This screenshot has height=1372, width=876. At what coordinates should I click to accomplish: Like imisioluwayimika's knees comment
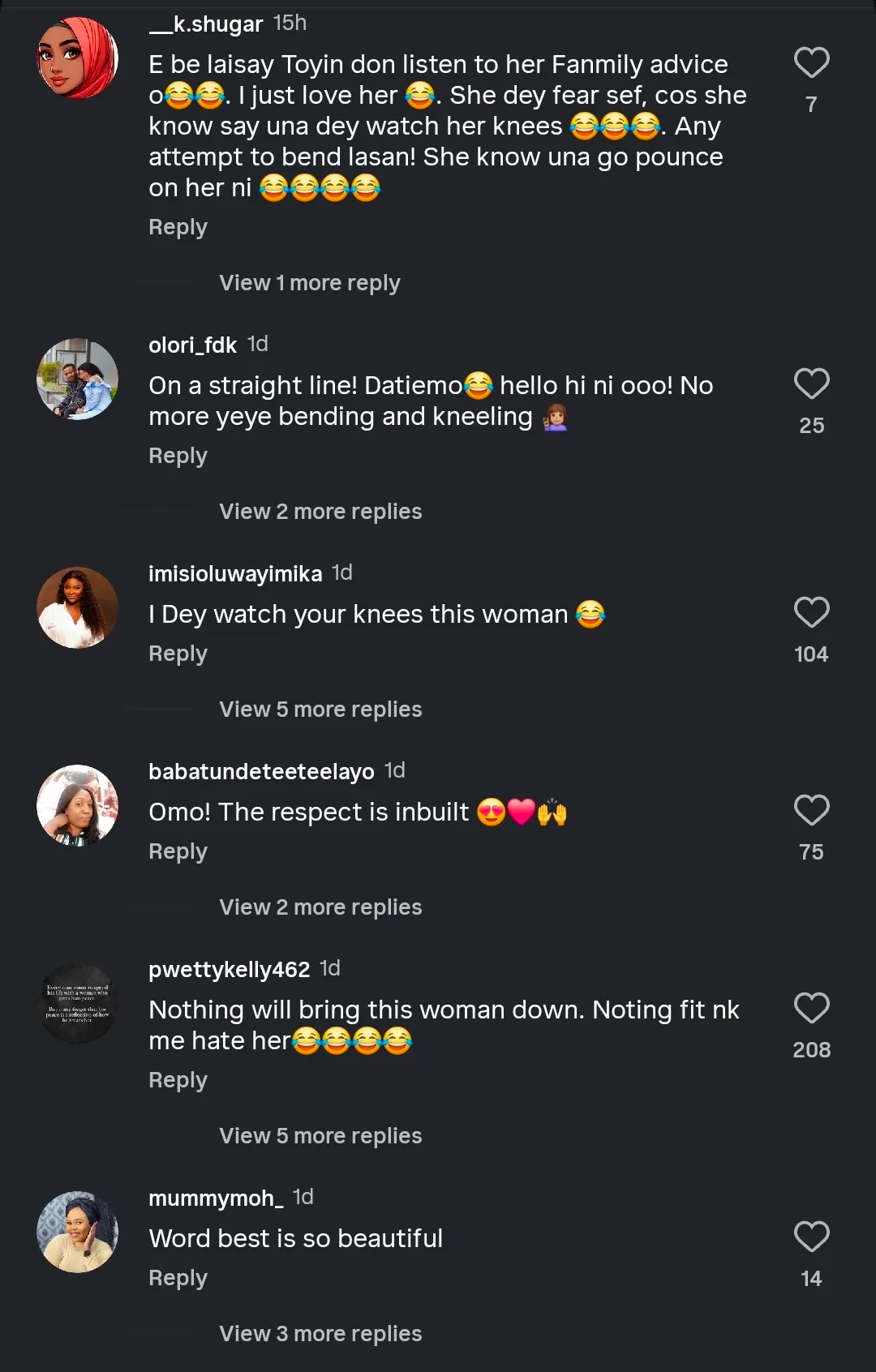[811, 613]
